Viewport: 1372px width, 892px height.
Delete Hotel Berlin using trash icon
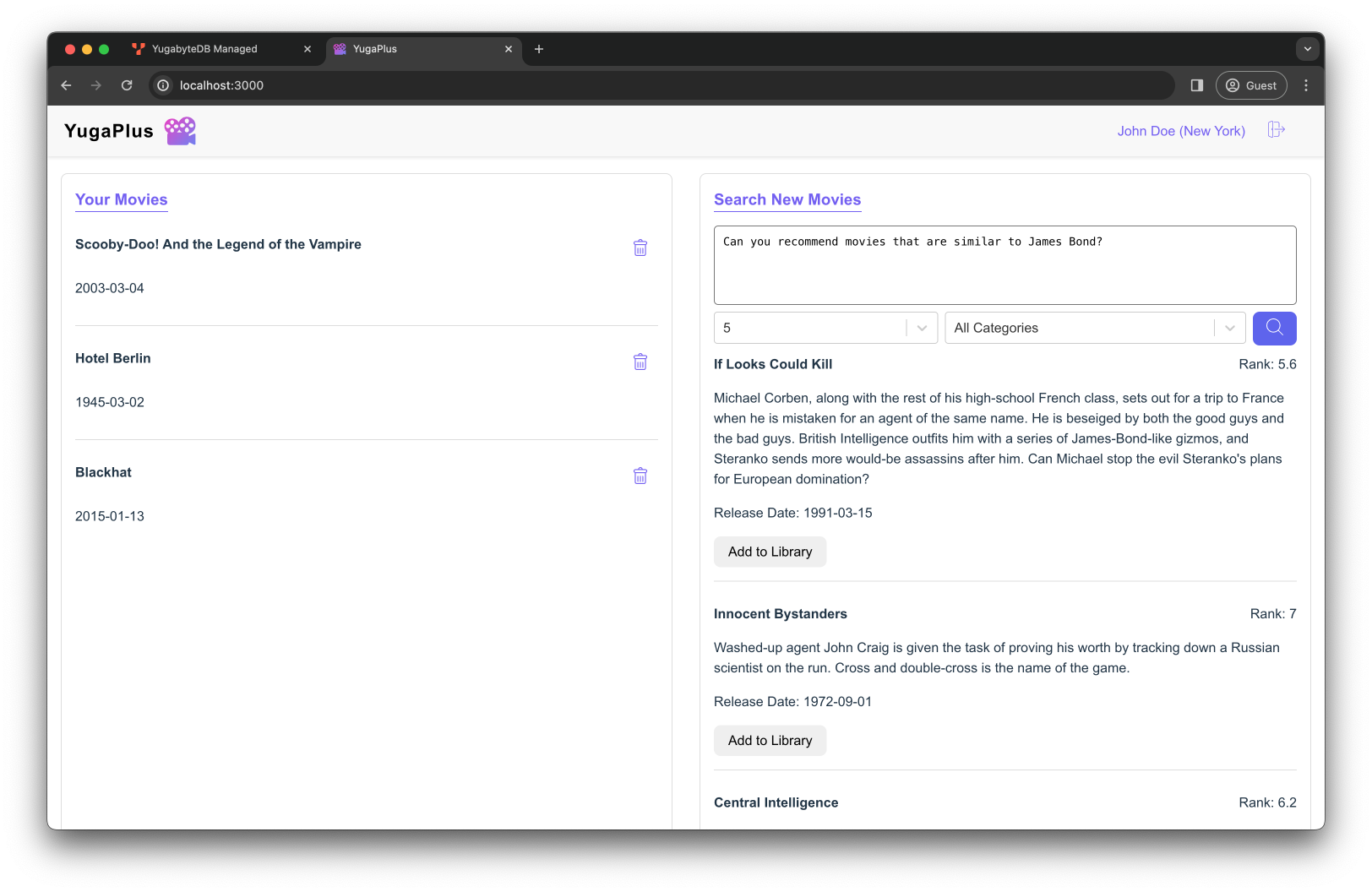click(x=640, y=362)
